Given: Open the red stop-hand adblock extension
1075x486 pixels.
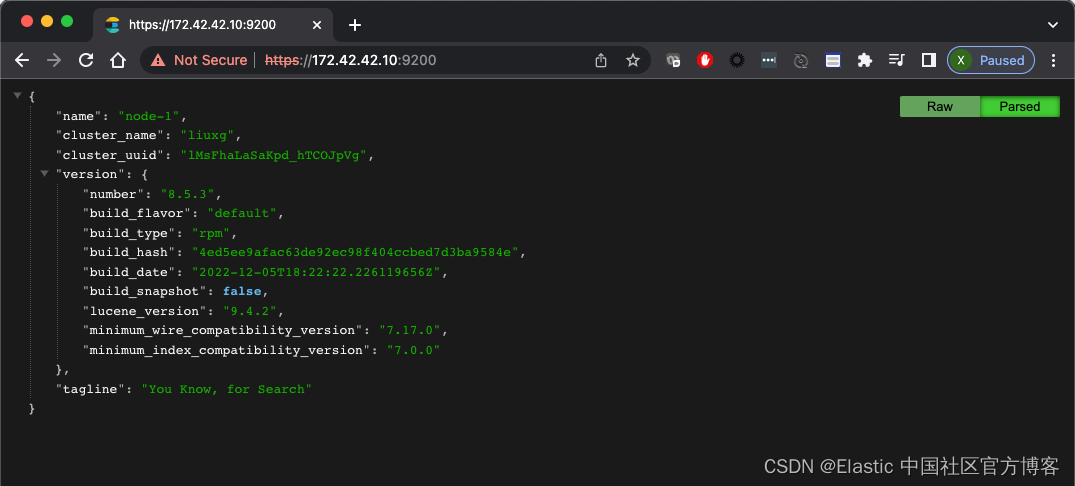Looking at the screenshot, I should tap(705, 60).
